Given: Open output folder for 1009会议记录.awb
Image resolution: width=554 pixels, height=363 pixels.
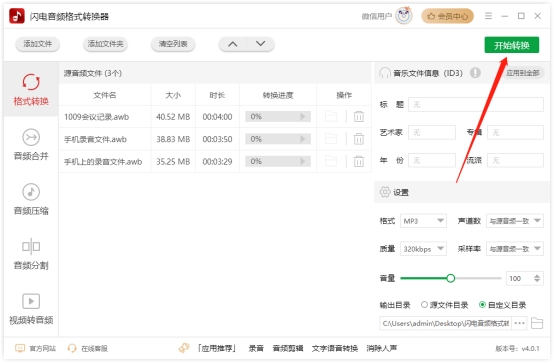Looking at the screenshot, I should 331,116.
